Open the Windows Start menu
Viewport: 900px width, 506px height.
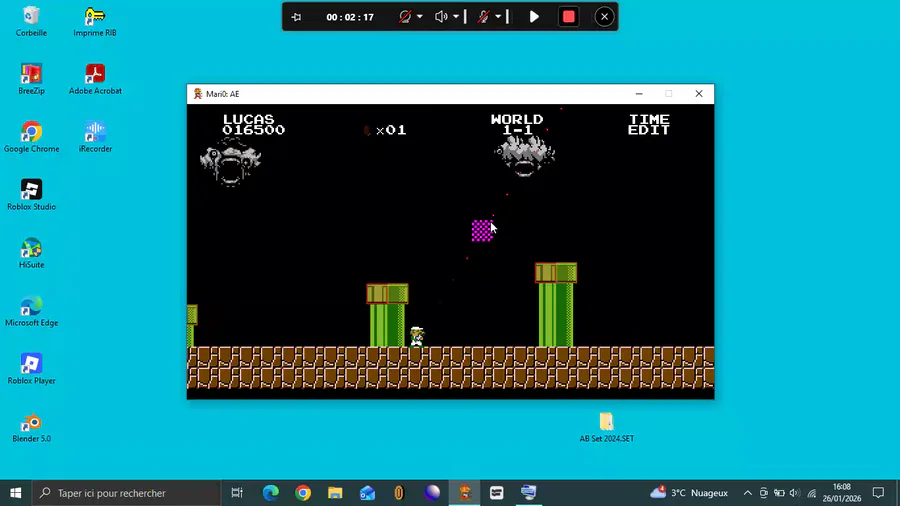(15, 493)
